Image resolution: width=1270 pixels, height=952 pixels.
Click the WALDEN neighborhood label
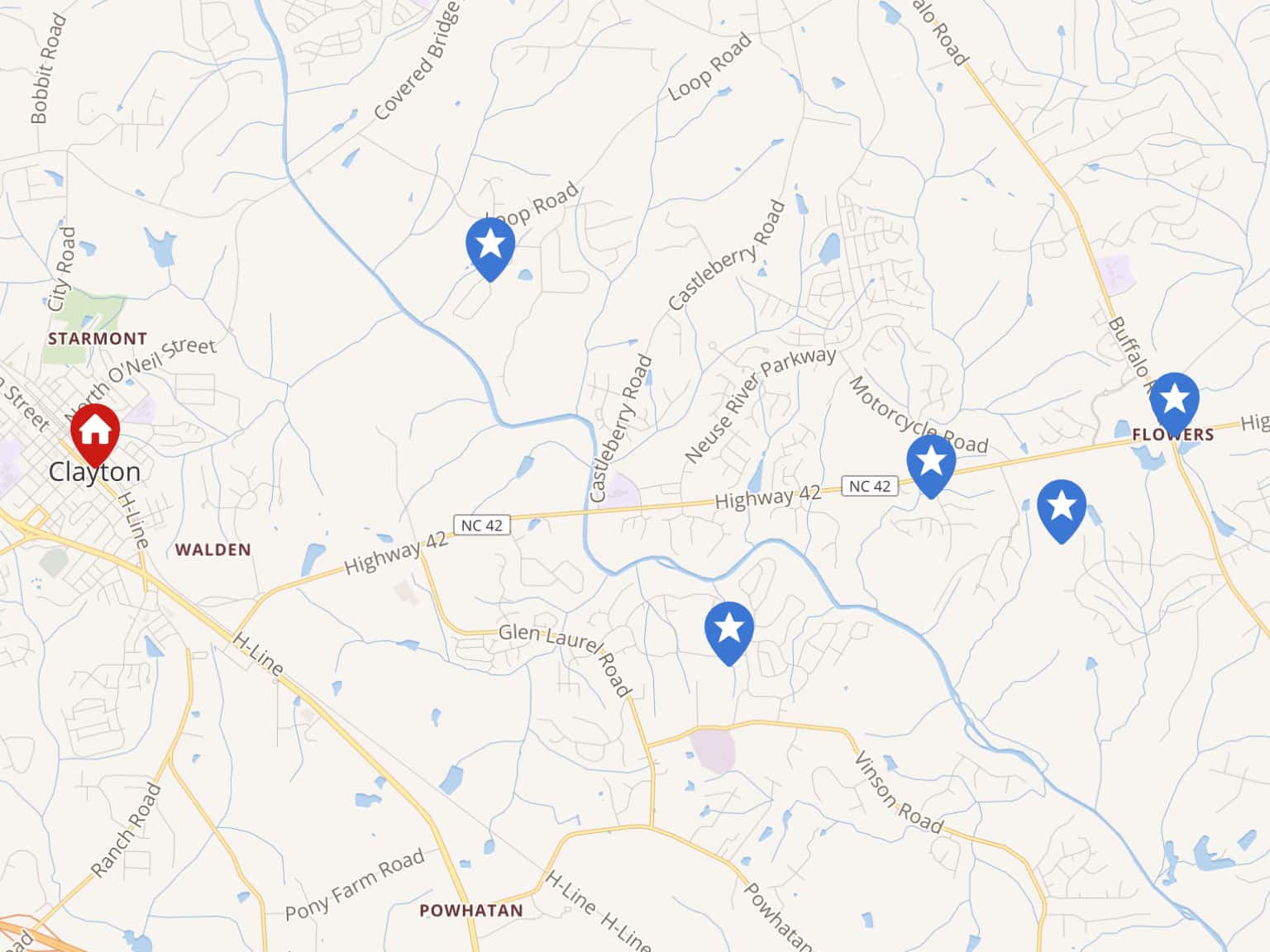(x=213, y=550)
